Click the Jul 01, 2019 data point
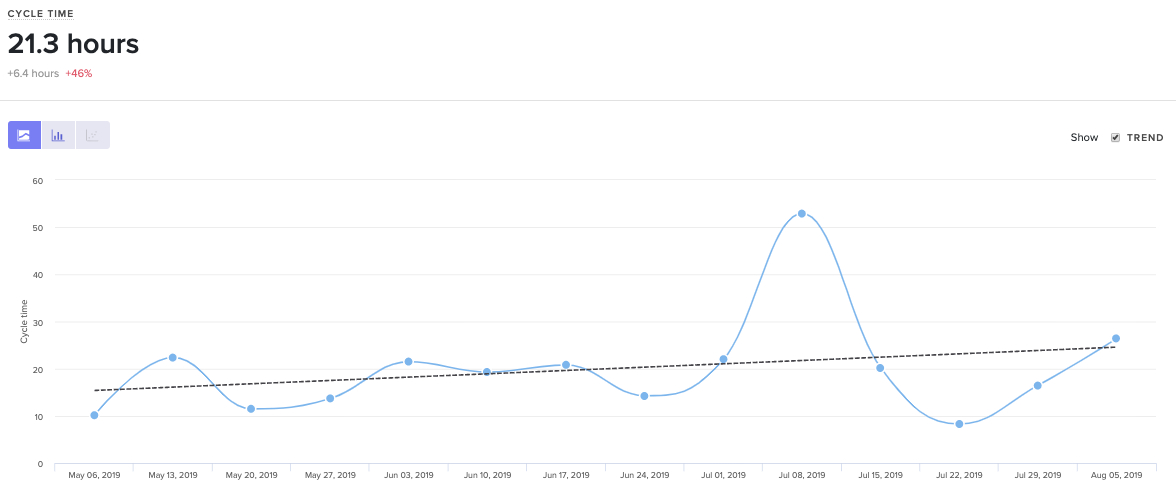 [723, 359]
